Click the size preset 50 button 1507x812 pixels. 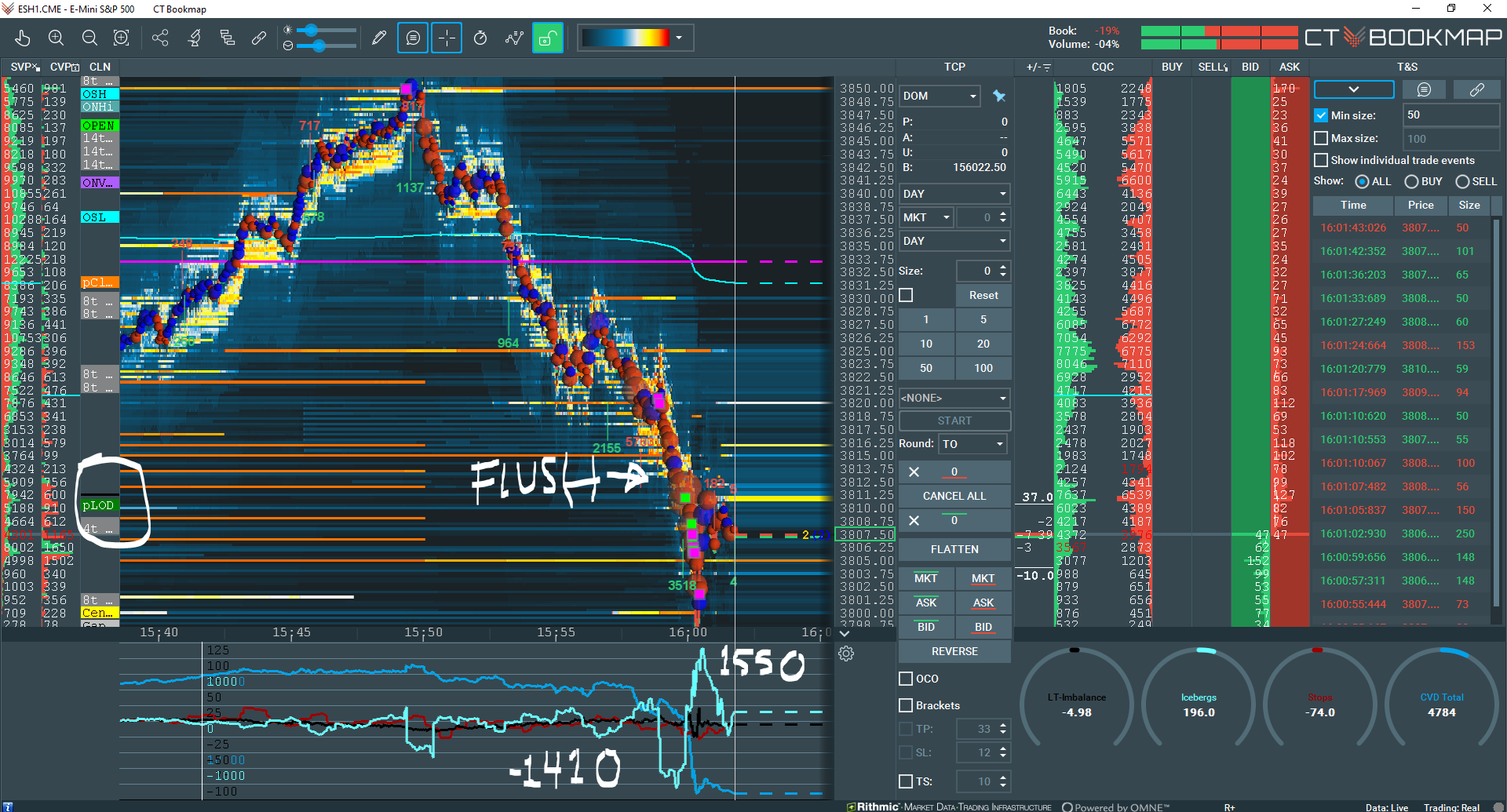tap(926, 368)
